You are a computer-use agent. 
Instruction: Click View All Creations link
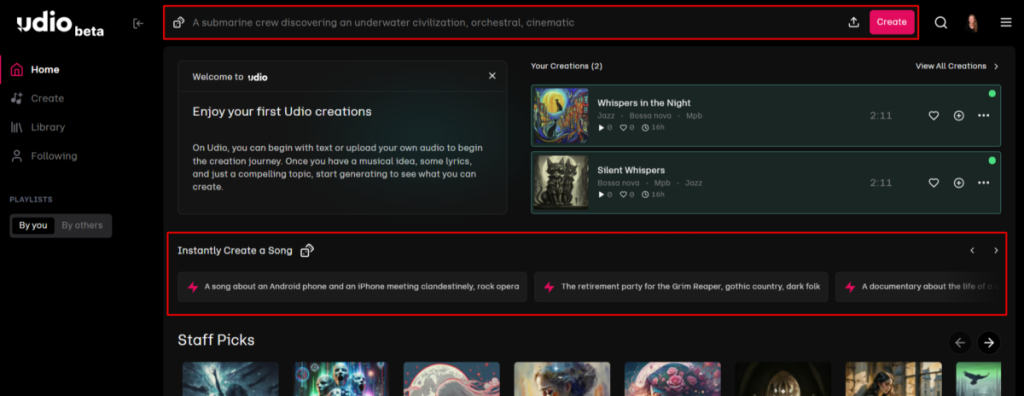tap(951, 66)
